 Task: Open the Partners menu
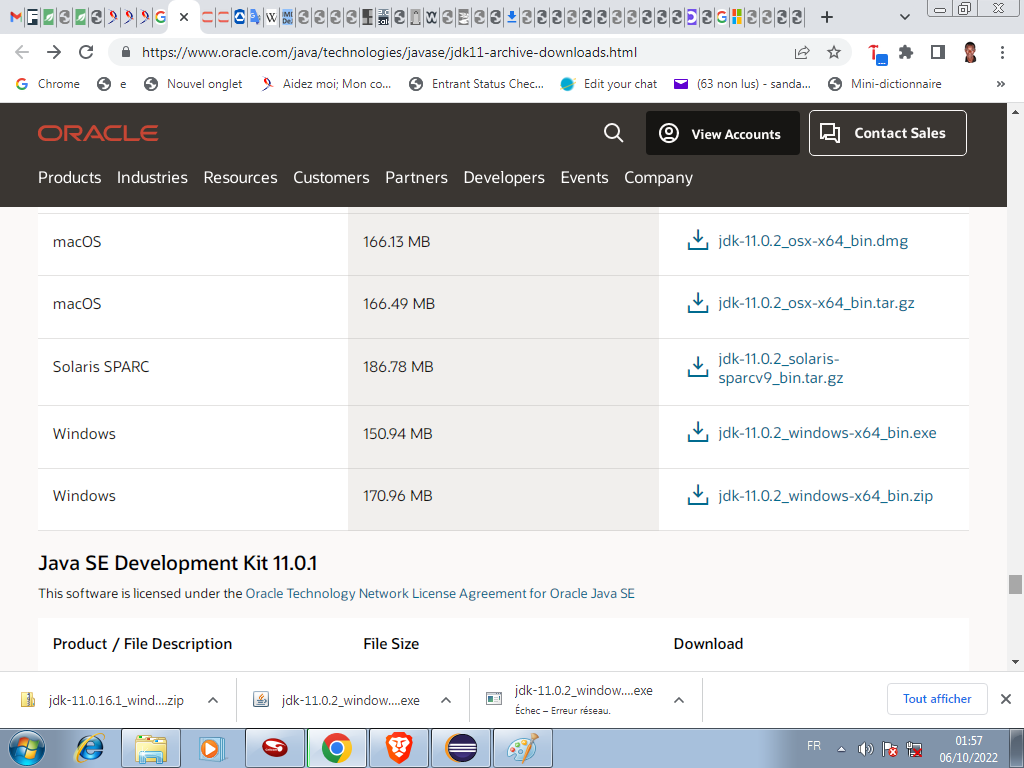coord(417,178)
